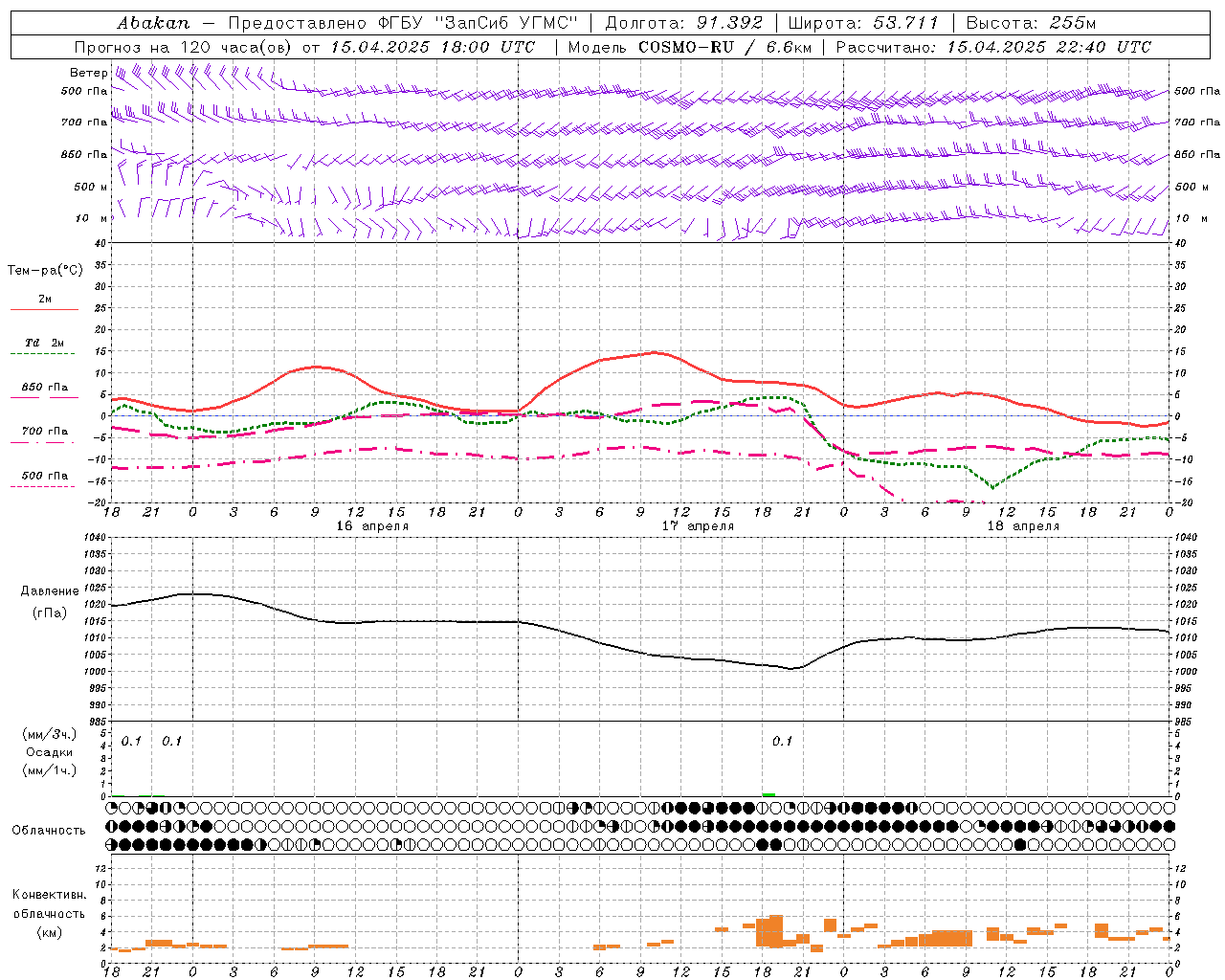Screen dimensions: 1225x980
Task: Click the Тем-ра(°C) temperature legend title
Action: point(45,271)
